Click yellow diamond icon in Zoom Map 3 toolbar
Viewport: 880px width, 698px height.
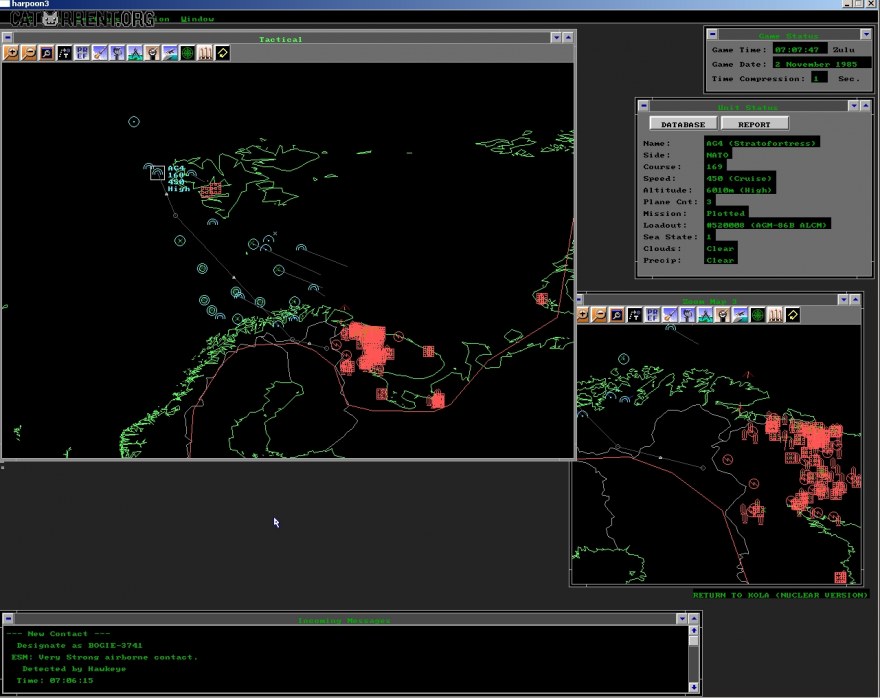(x=792, y=315)
